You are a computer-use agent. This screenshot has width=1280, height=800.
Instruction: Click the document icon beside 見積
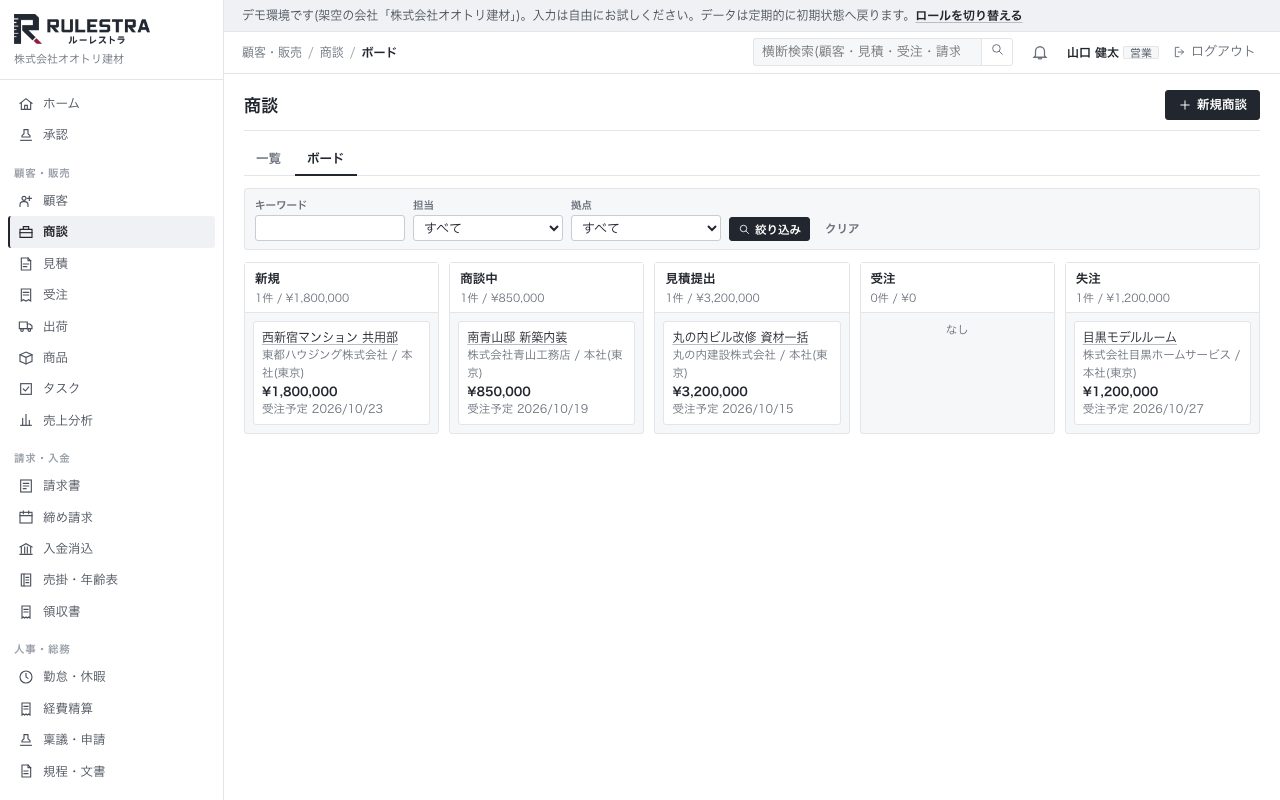coord(26,264)
